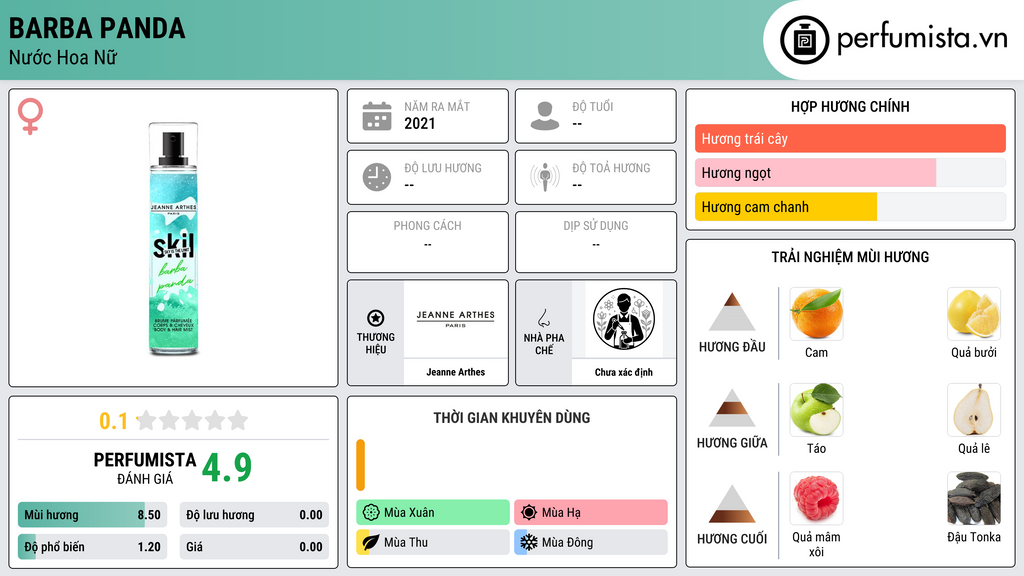Click the green 4.9 Perfumista score
The image size is (1024, 576).
tap(227, 468)
